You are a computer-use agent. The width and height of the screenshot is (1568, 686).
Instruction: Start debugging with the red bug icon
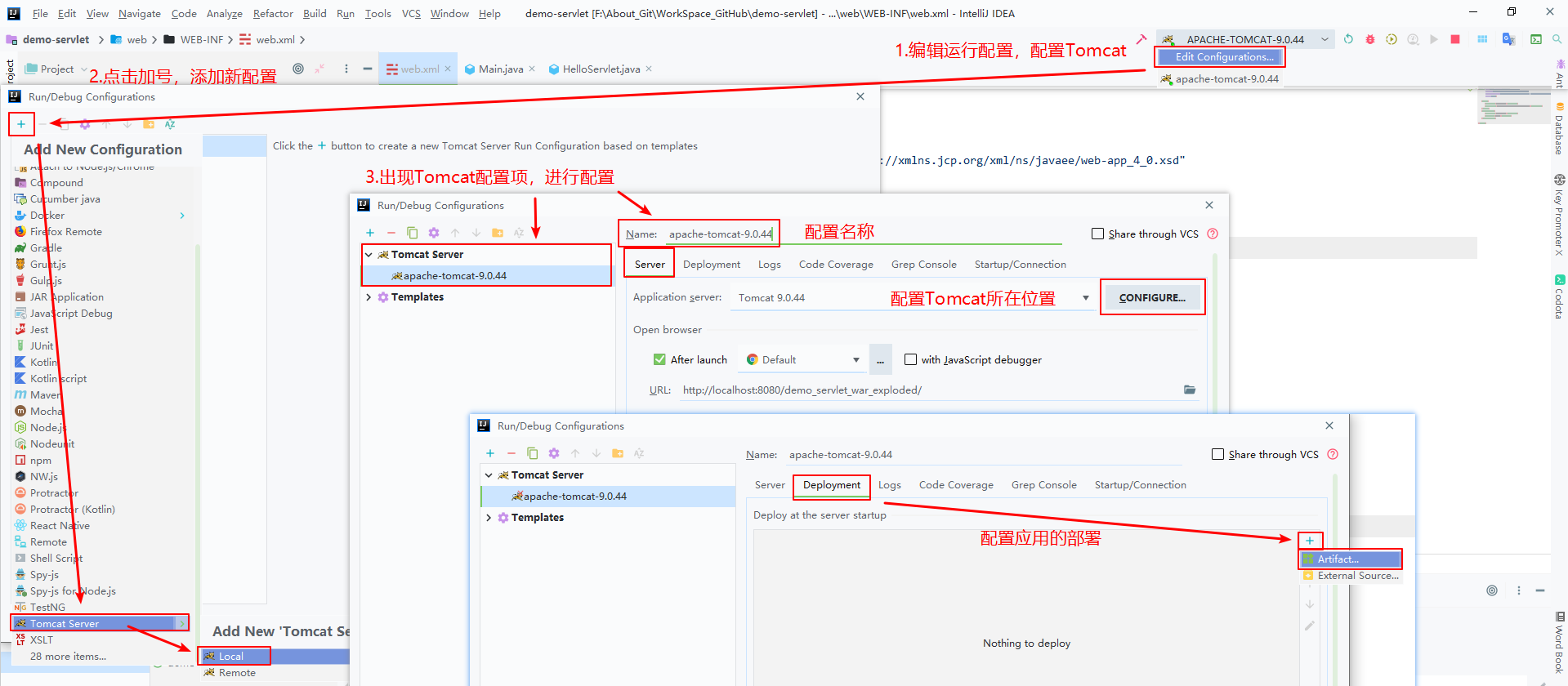1370,39
